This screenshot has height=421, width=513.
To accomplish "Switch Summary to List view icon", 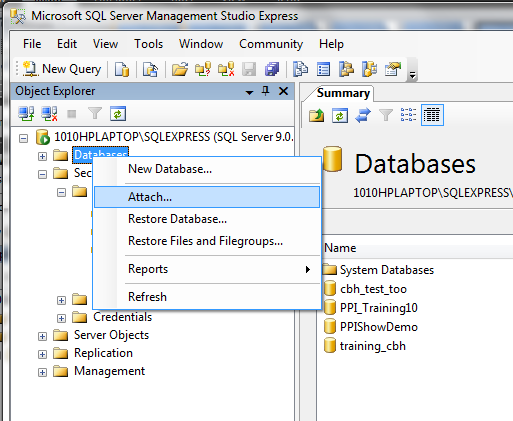I will 409,115.
